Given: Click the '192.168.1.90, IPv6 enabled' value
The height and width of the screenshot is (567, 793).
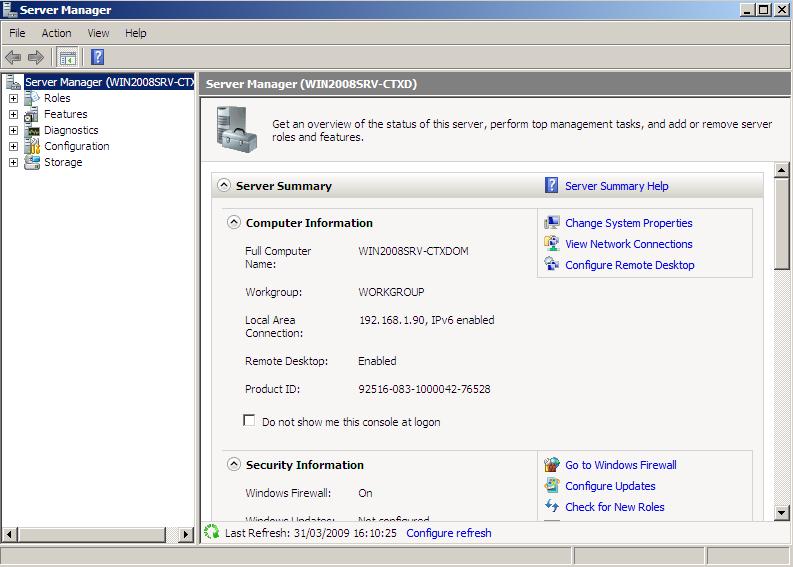Looking at the screenshot, I should point(426,320).
